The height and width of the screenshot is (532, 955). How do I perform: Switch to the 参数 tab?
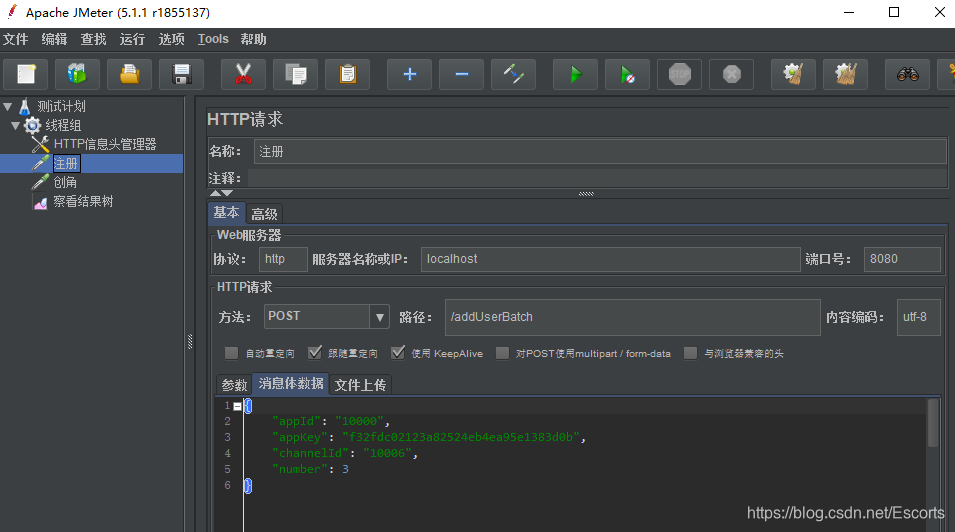[x=234, y=385]
